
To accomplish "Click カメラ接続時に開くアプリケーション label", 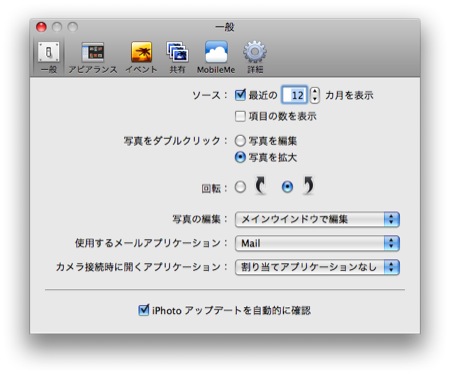I will (x=142, y=267).
